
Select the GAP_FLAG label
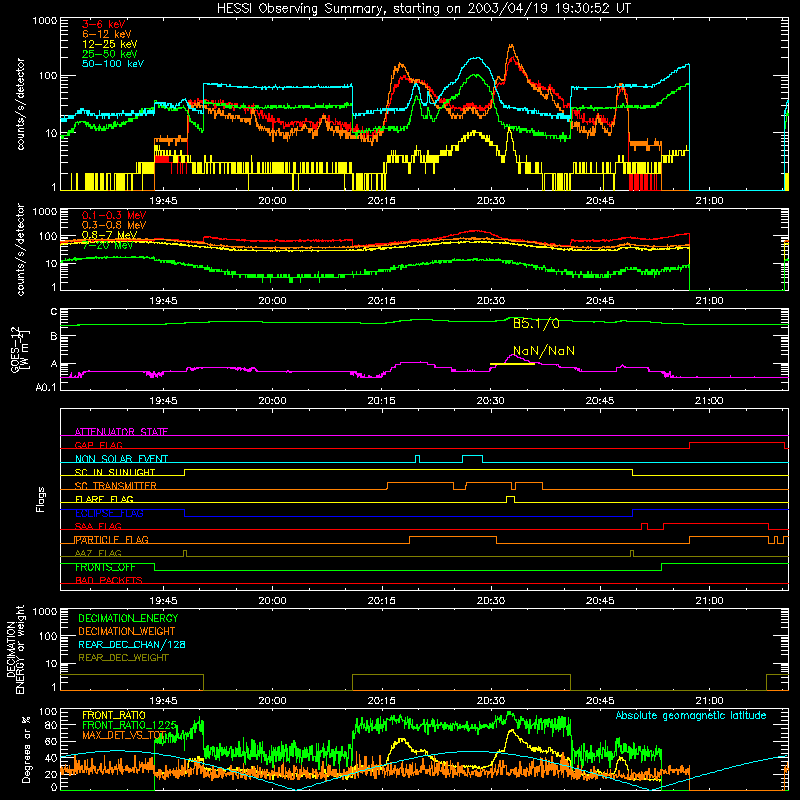(x=98, y=445)
